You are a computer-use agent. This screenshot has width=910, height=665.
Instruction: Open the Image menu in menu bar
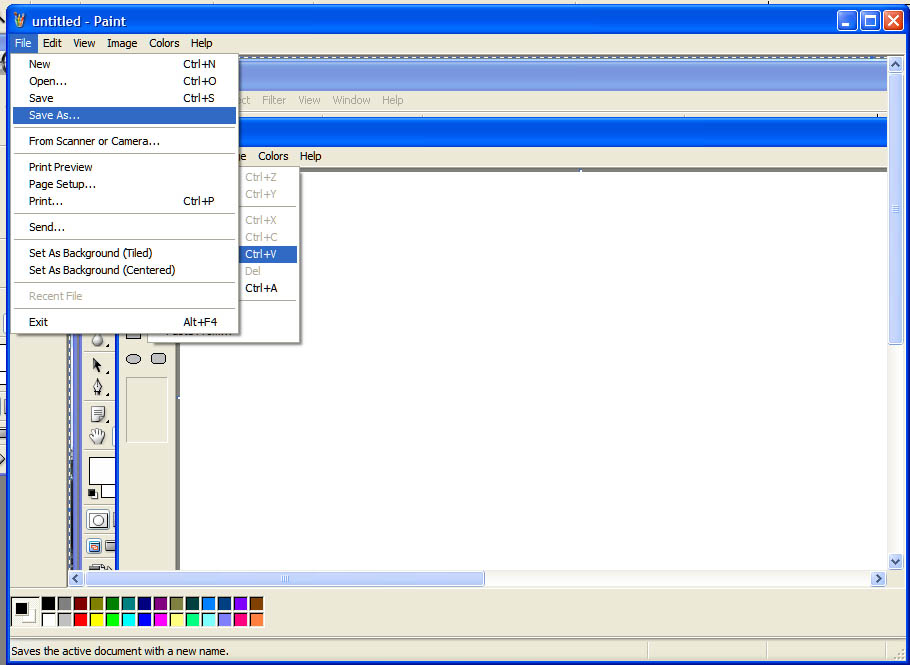coord(122,43)
